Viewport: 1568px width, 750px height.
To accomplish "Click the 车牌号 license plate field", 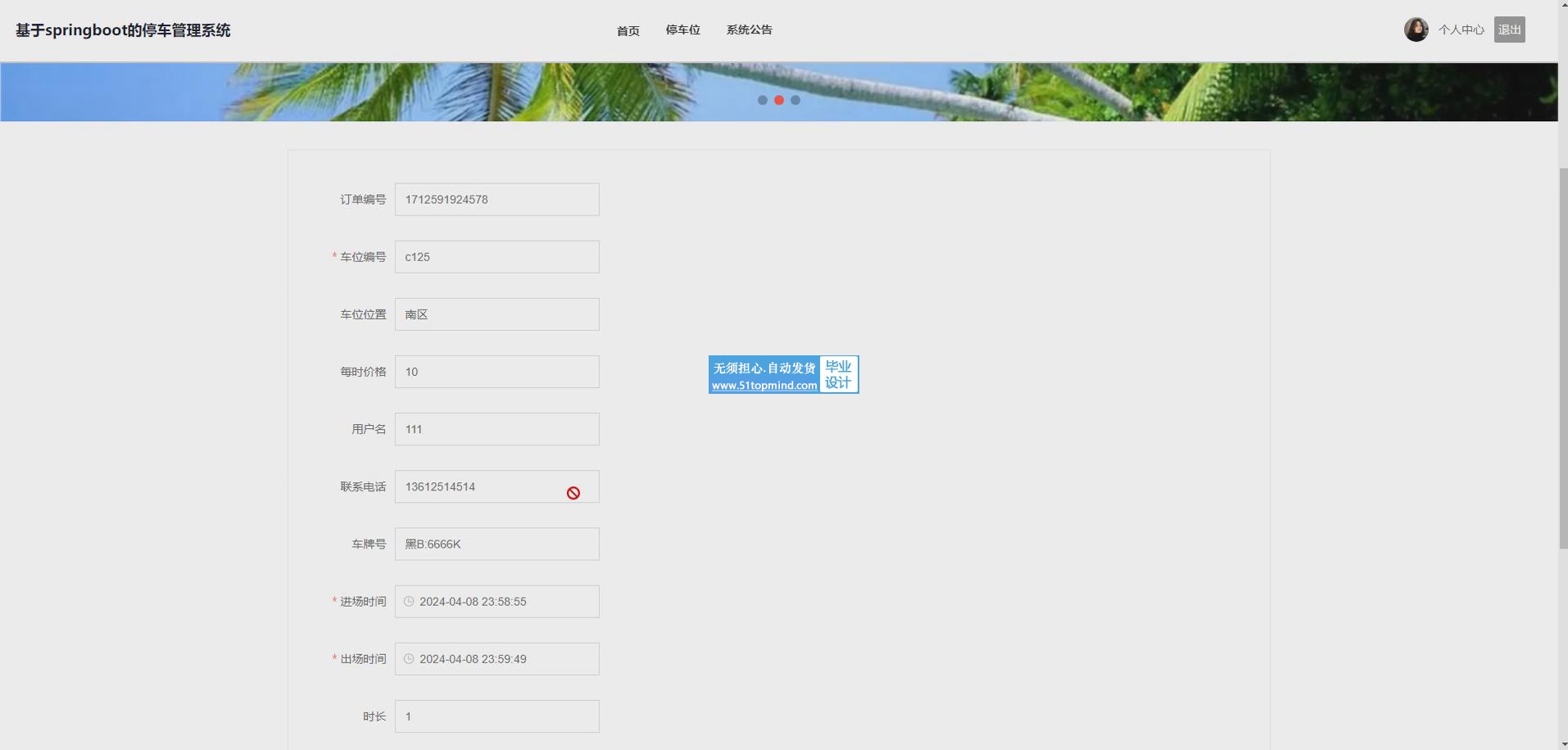I will (496, 544).
